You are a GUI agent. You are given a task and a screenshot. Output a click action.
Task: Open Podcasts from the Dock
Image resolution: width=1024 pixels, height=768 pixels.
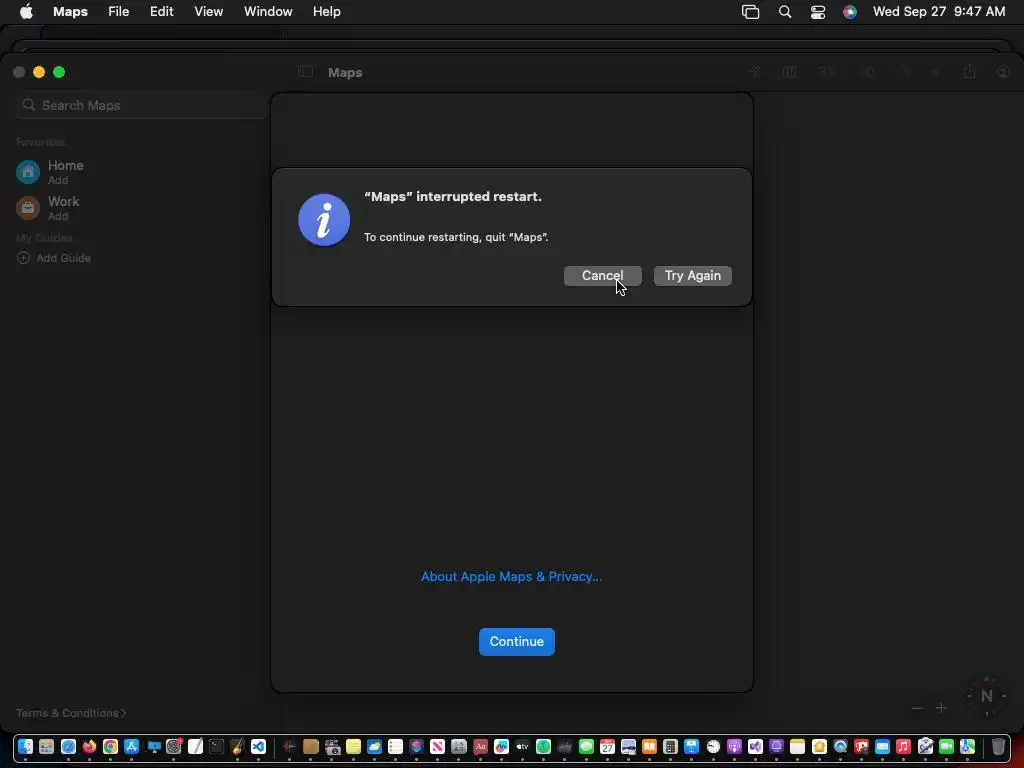[x=734, y=746]
